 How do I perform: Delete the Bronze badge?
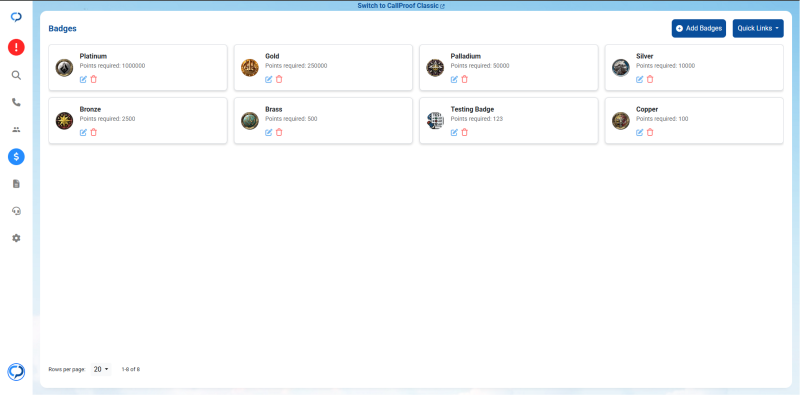pyautogui.click(x=93, y=132)
